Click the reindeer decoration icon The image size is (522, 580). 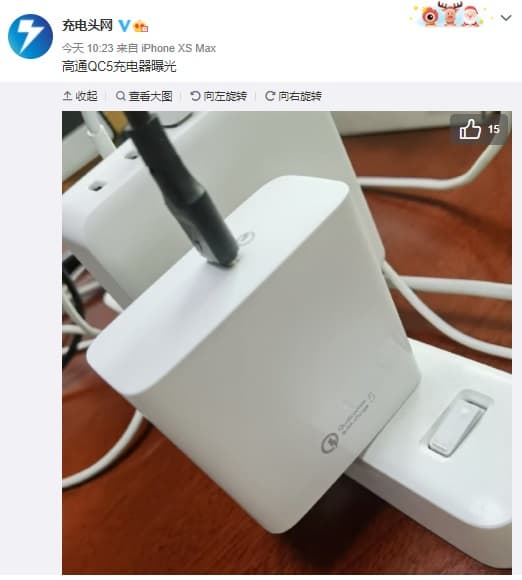pos(451,13)
